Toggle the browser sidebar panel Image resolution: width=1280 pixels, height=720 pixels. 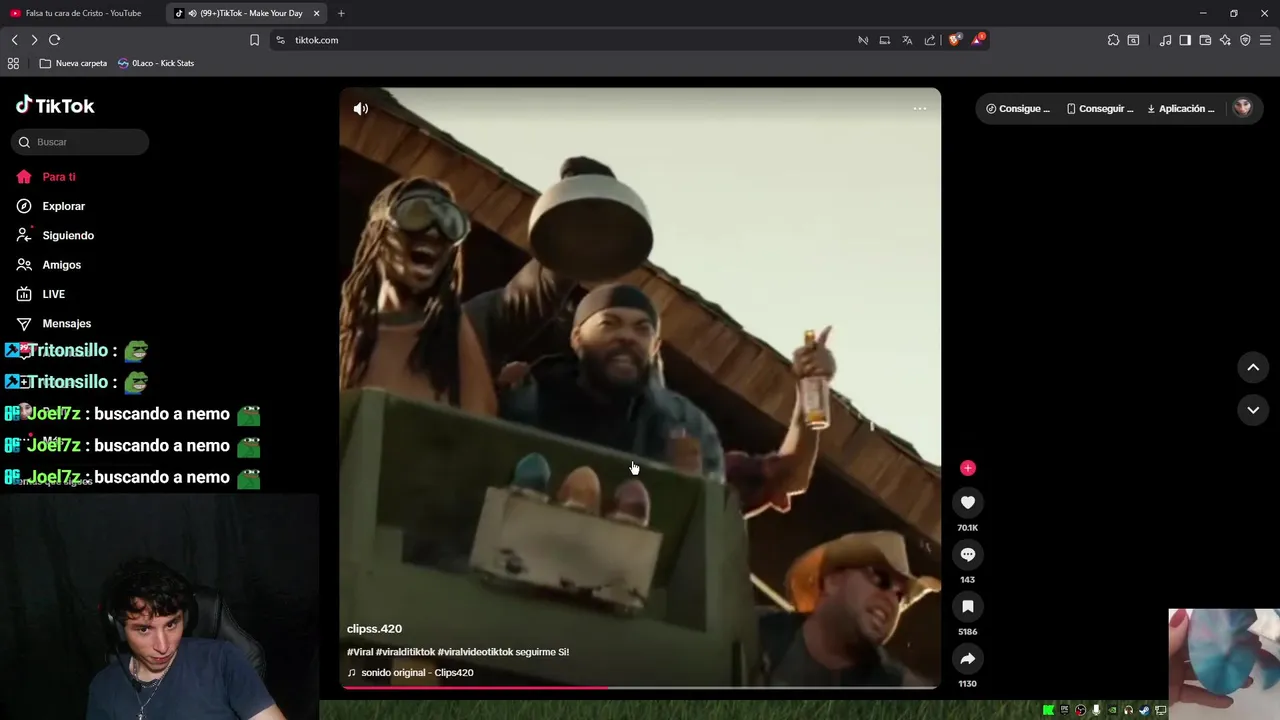(1185, 40)
